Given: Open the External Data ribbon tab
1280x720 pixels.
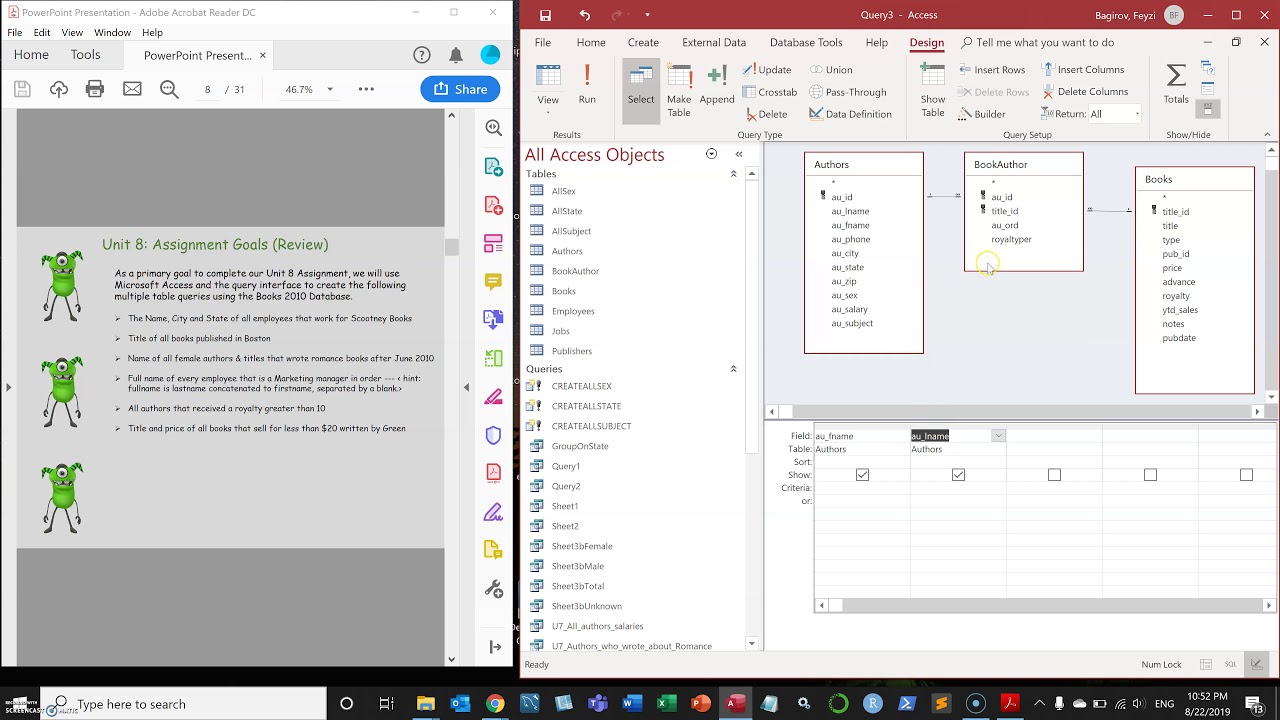Looking at the screenshot, I should [714, 43].
